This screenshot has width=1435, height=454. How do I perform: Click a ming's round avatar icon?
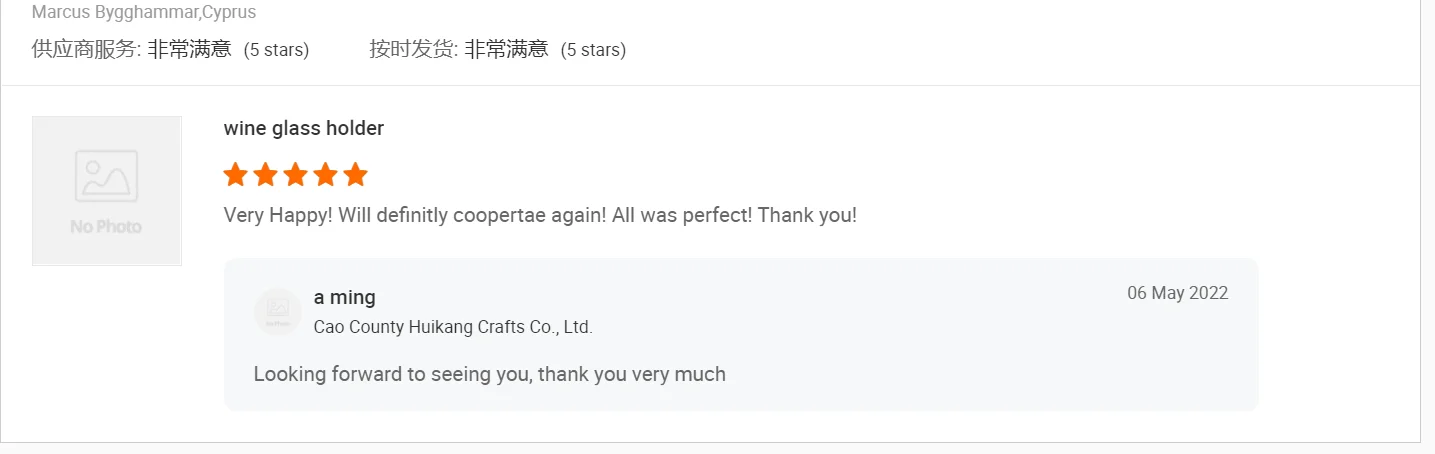point(278,311)
